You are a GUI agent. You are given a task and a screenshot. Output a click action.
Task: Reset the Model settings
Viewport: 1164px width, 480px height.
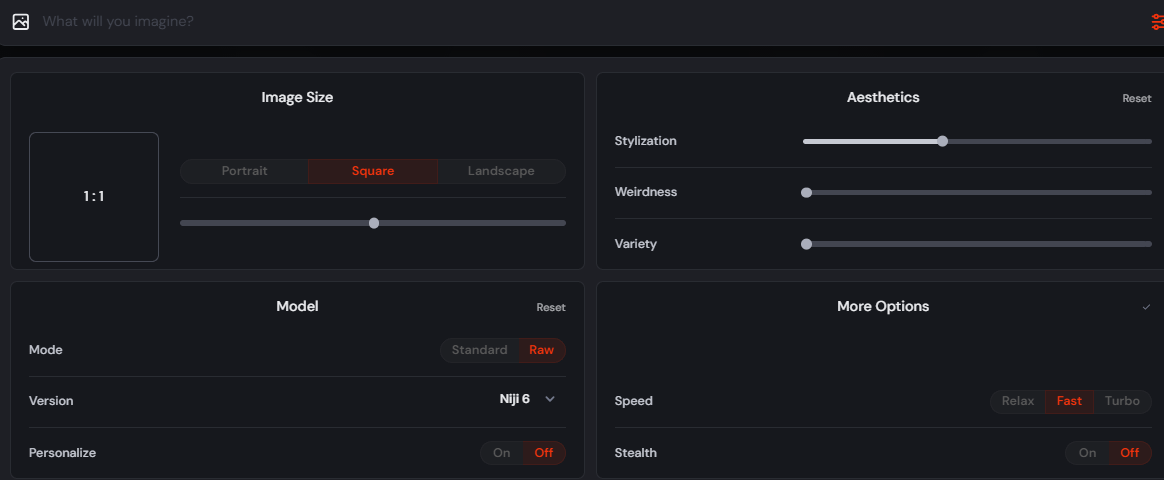click(551, 308)
